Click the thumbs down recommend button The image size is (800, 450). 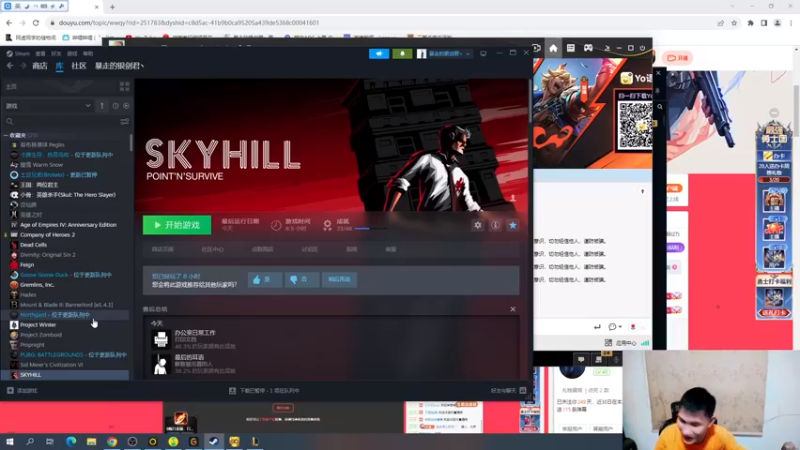(302, 279)
